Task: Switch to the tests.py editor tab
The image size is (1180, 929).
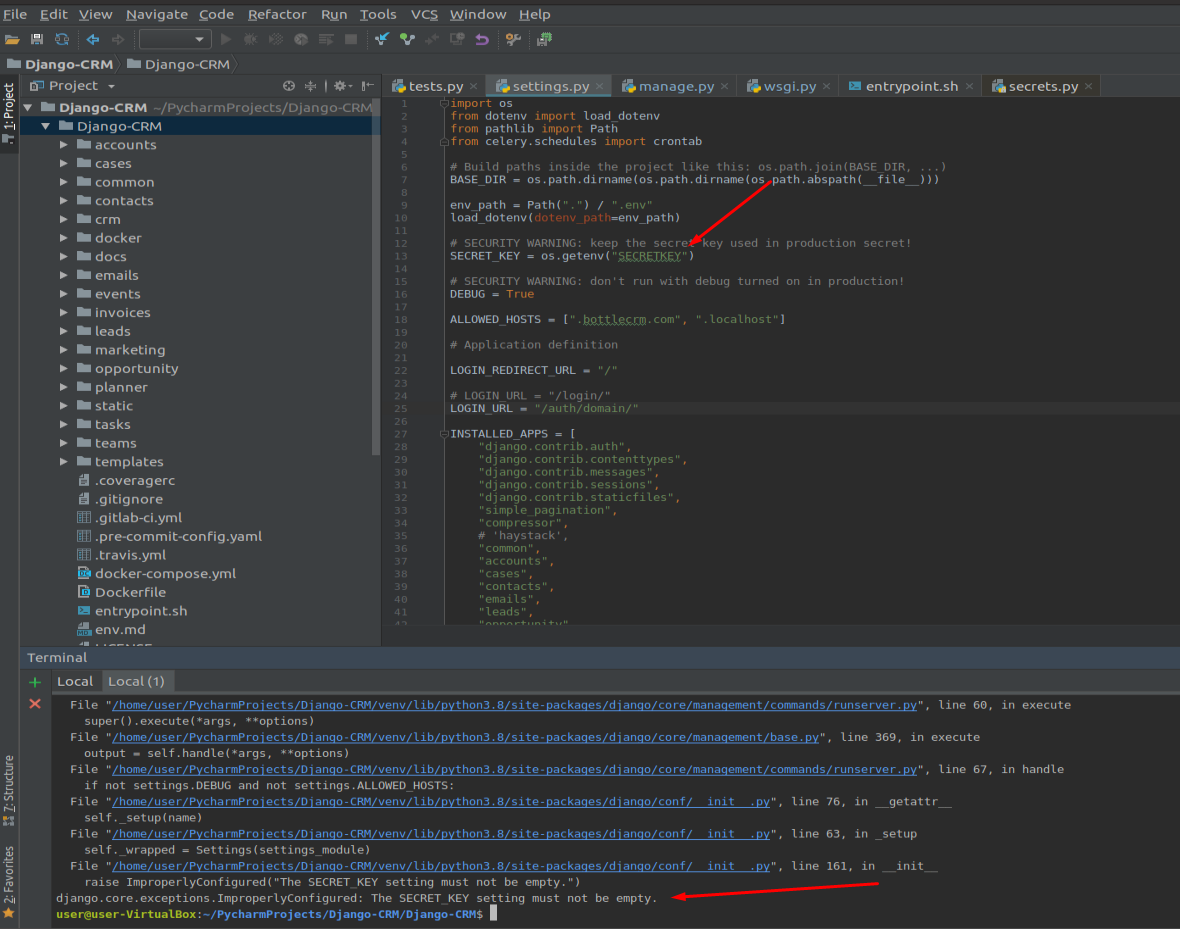Action: point(436,87)
